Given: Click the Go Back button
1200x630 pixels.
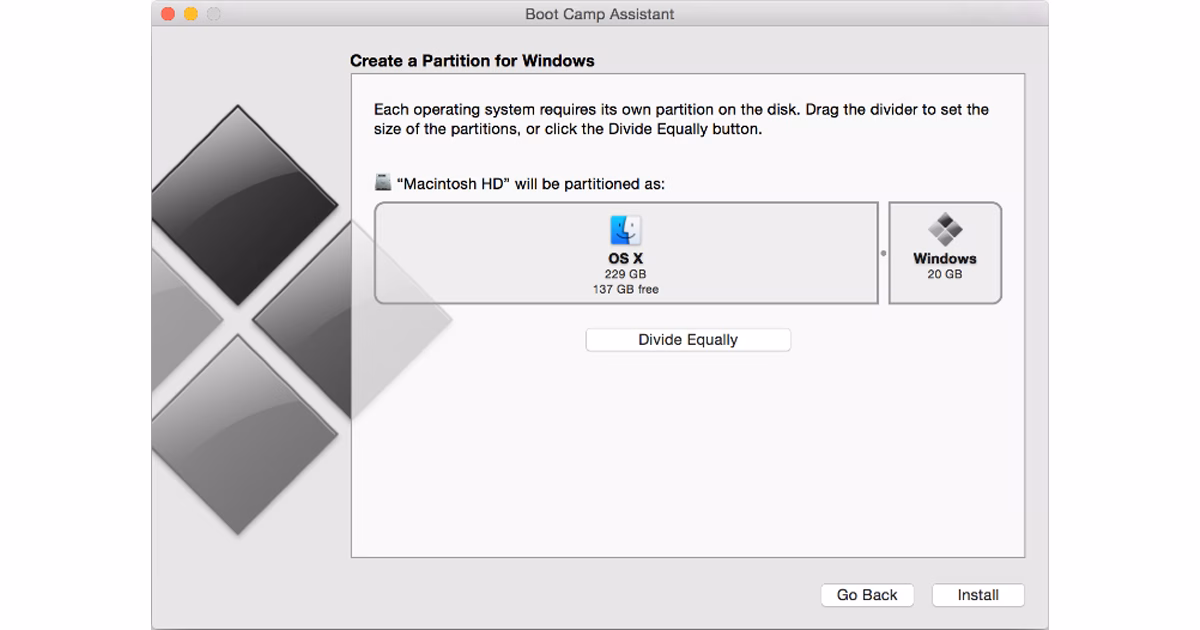Looking at the screenshot, I should coord(867,595).
